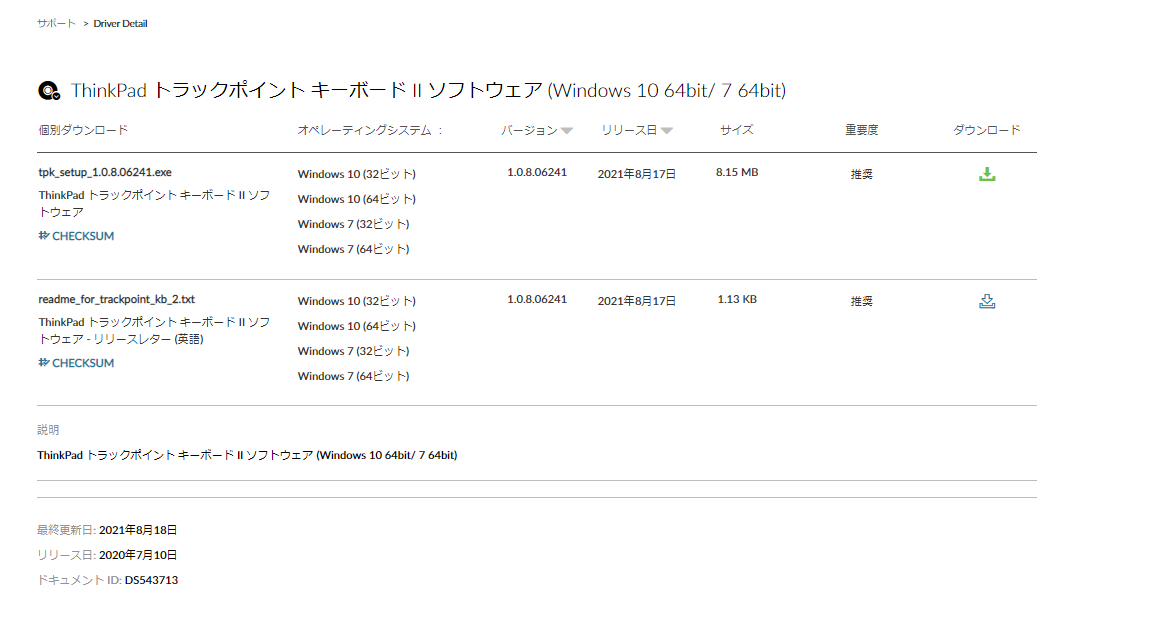Click the Driver Detail breadcrumb item
The height and width of the screenshot is (638, 1153).
[120, 23]
